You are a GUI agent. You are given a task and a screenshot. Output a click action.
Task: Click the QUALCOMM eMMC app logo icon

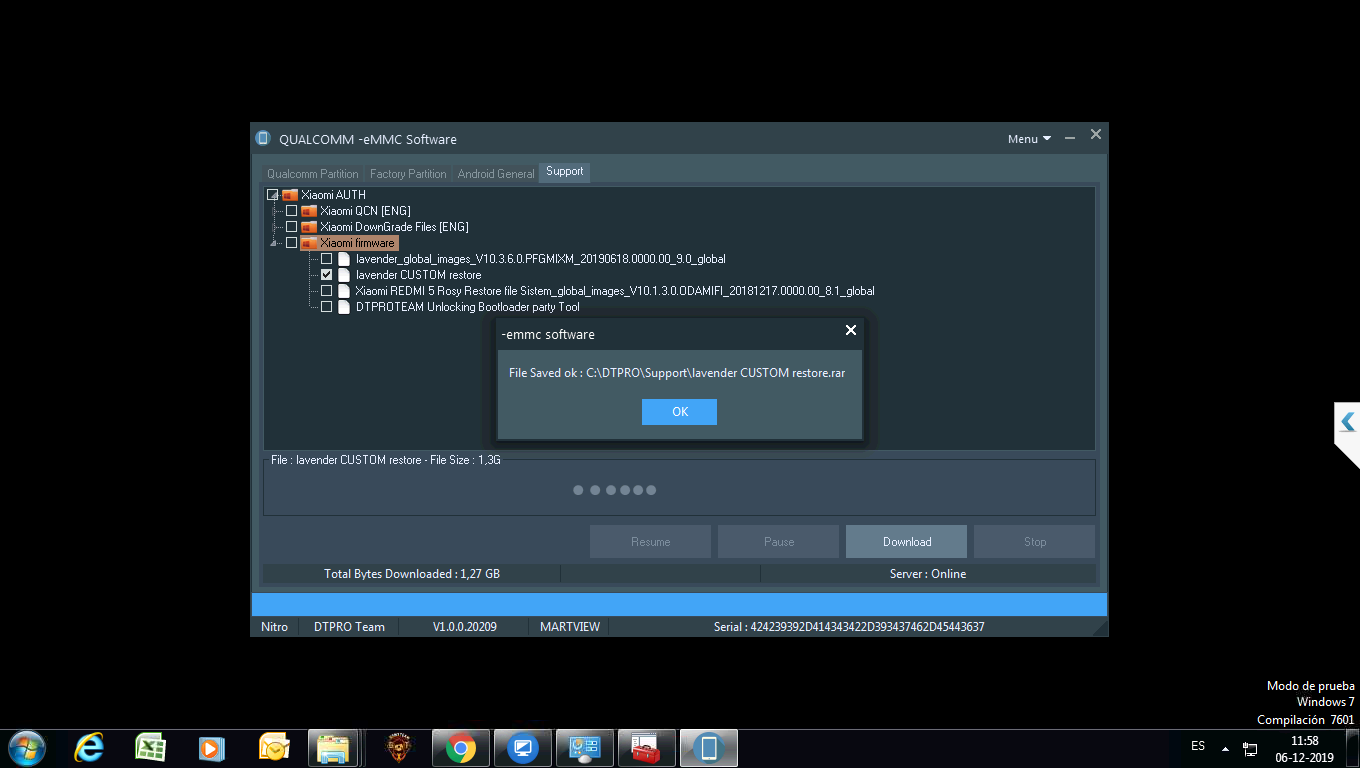(263, 139)
